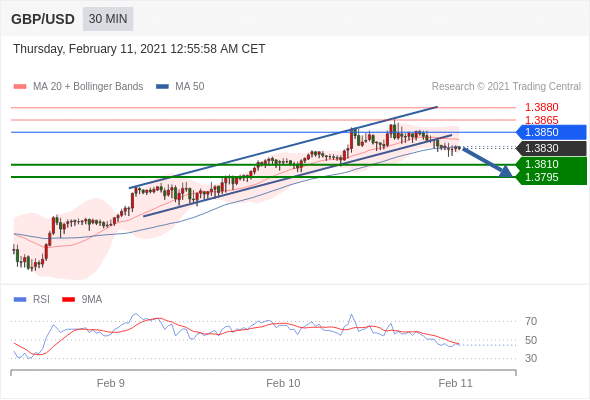Click the Research Trading Central copyright text
This screenshot has width=590, height=400.
point(506,87)
